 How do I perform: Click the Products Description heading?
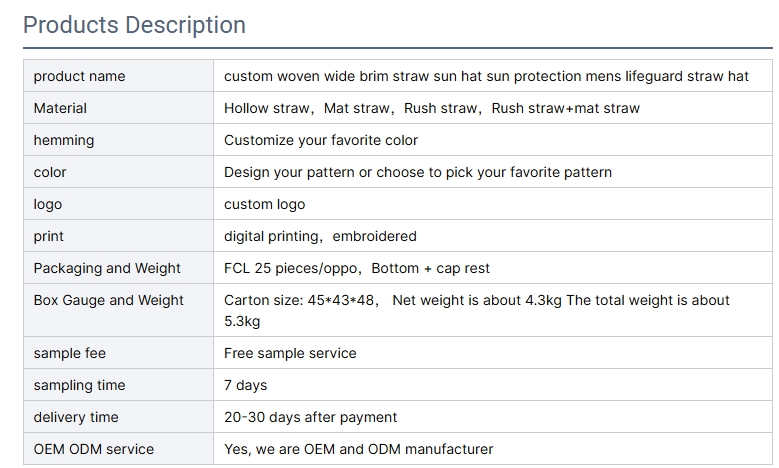click(134, 25)
